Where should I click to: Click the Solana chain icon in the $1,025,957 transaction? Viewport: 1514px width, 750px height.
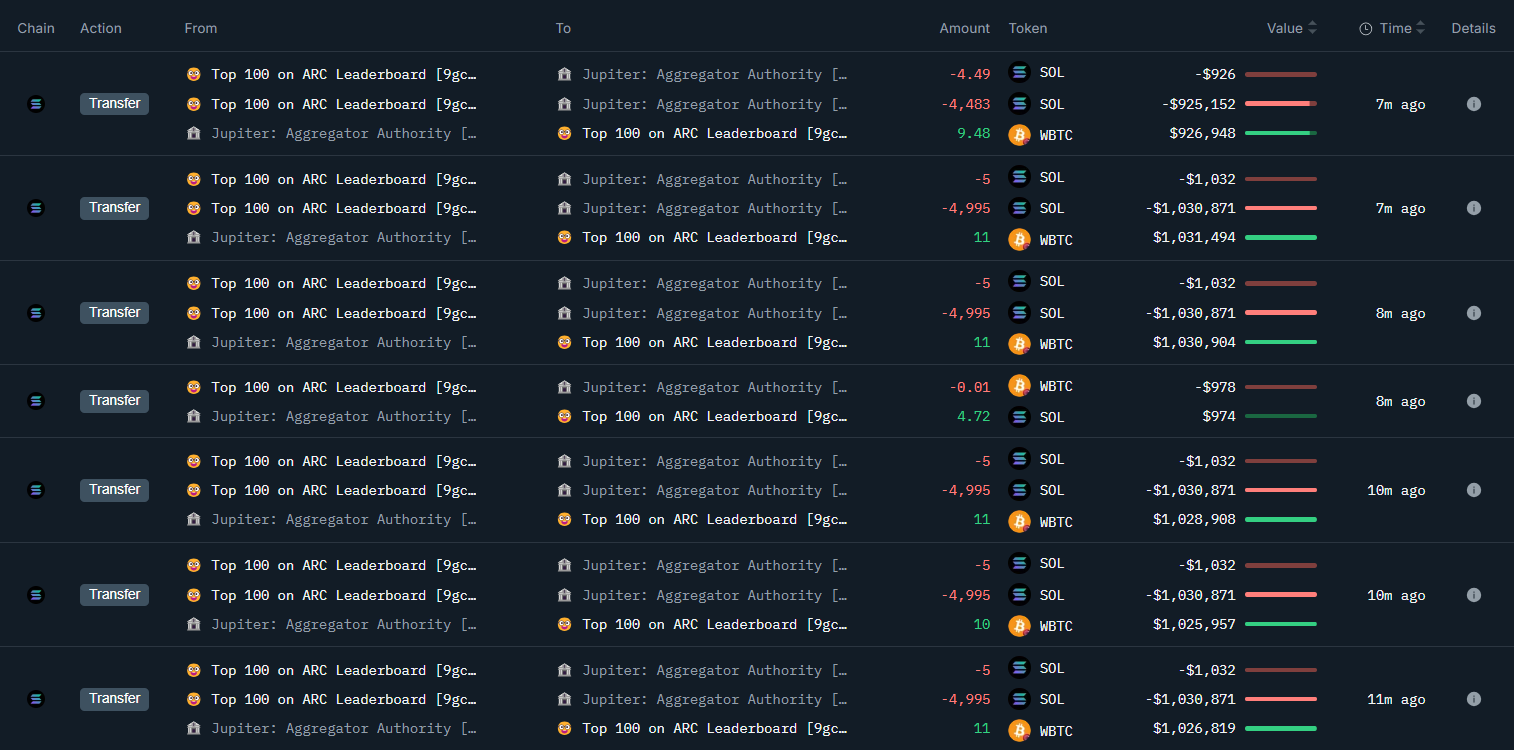click(x=36, y=595)
